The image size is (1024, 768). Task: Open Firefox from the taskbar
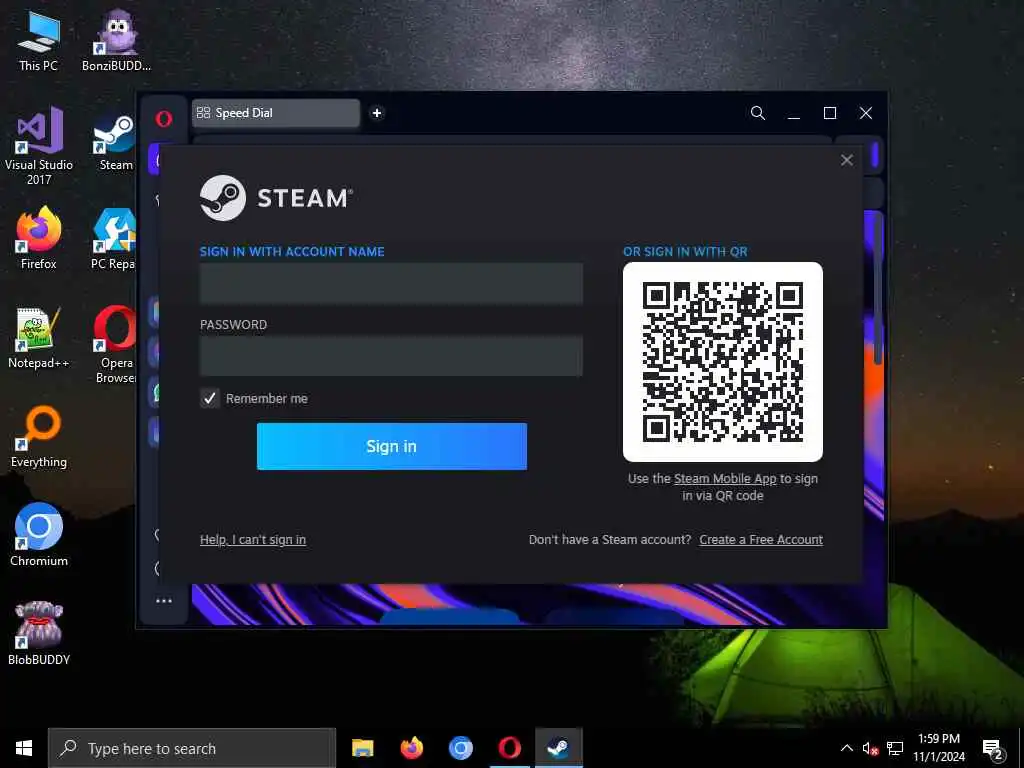[411, 748]
